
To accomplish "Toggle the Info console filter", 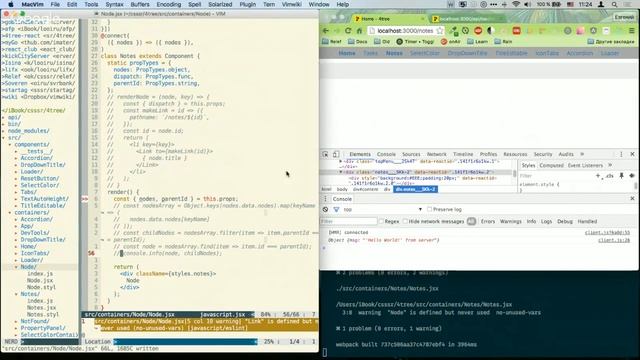I will [531, 221].
